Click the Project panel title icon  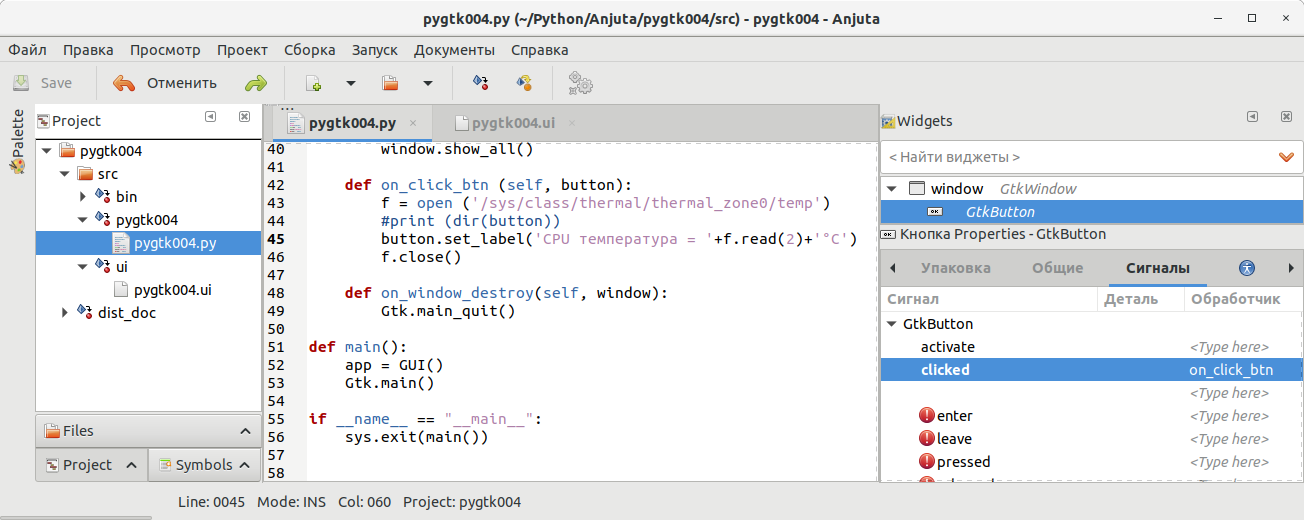point(43,121)
